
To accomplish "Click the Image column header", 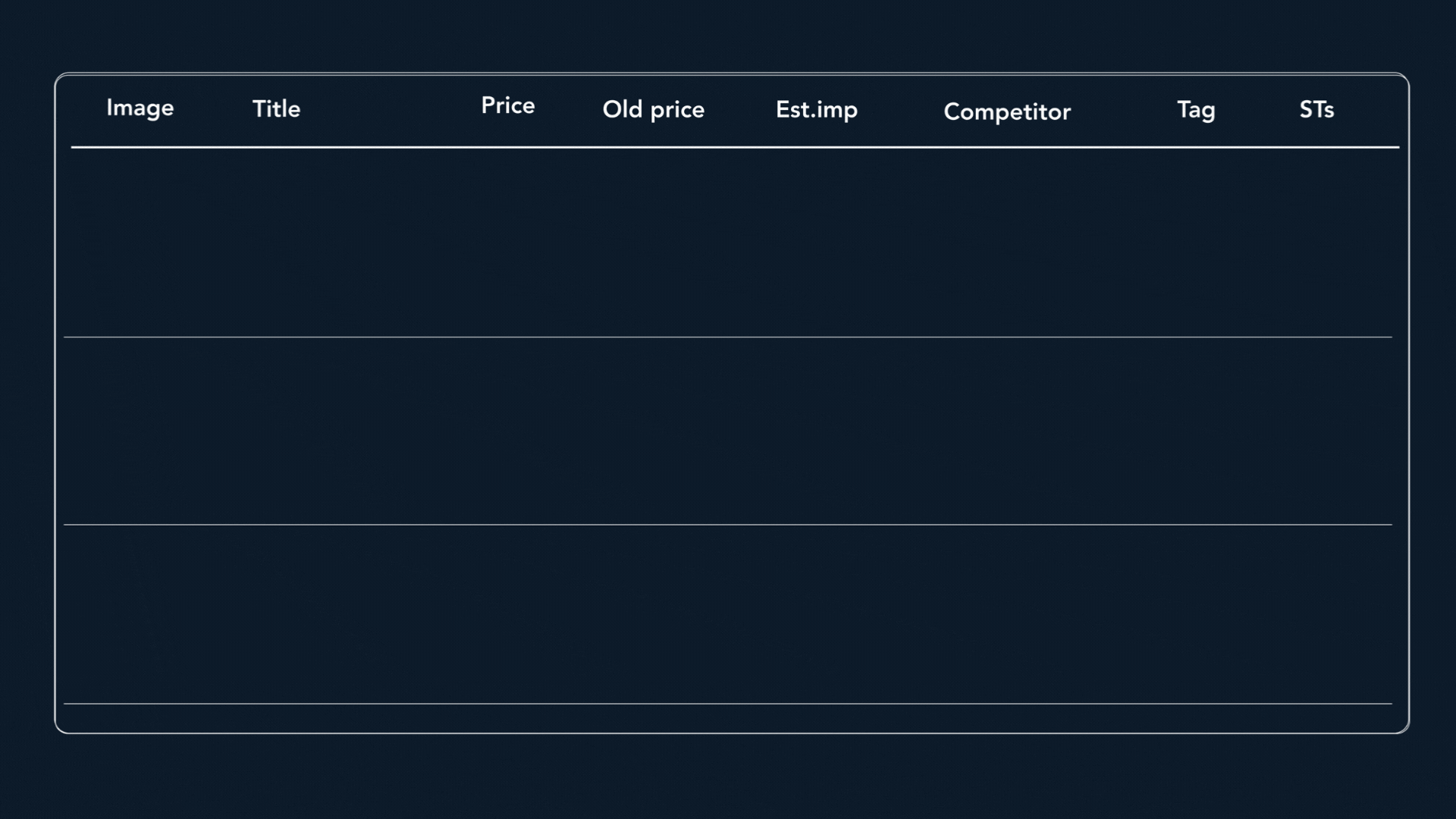I will pos(140,108).
